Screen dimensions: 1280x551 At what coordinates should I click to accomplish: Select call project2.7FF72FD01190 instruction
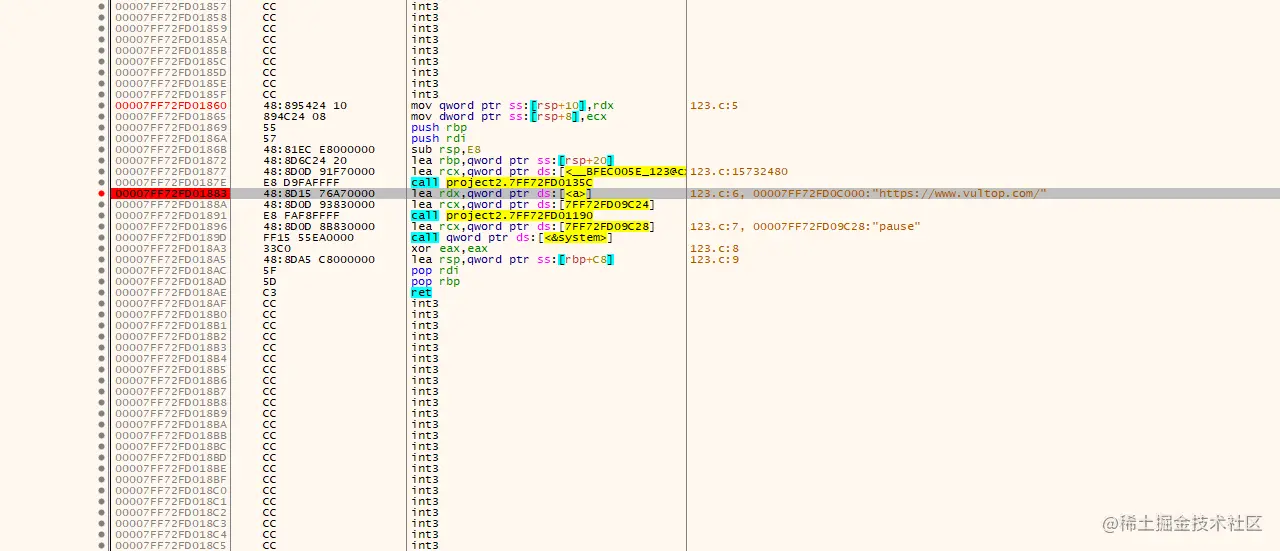[x=502, y=215]
